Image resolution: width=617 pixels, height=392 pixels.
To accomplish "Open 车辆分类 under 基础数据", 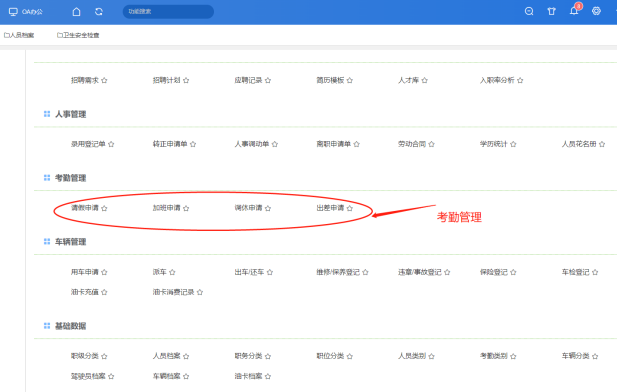I will pyautogui.click(x=576, y=356).
